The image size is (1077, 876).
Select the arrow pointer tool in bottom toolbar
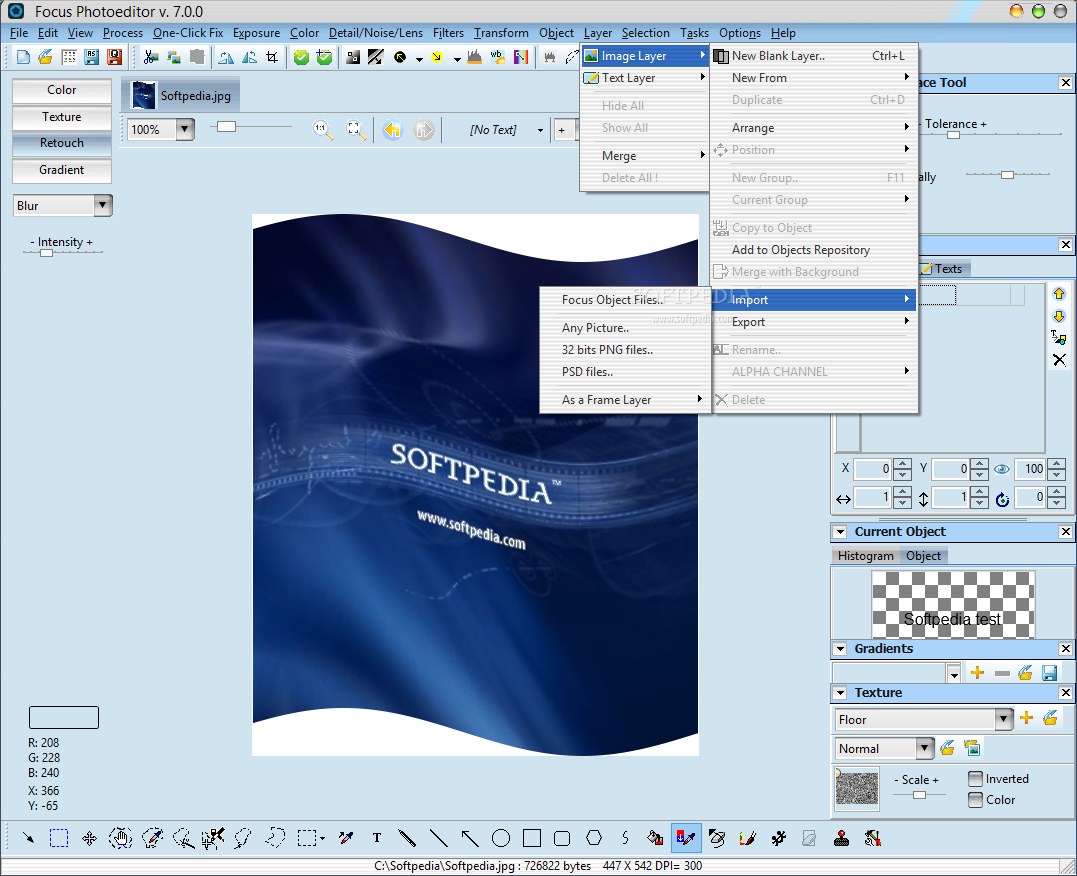click(28, 838)
